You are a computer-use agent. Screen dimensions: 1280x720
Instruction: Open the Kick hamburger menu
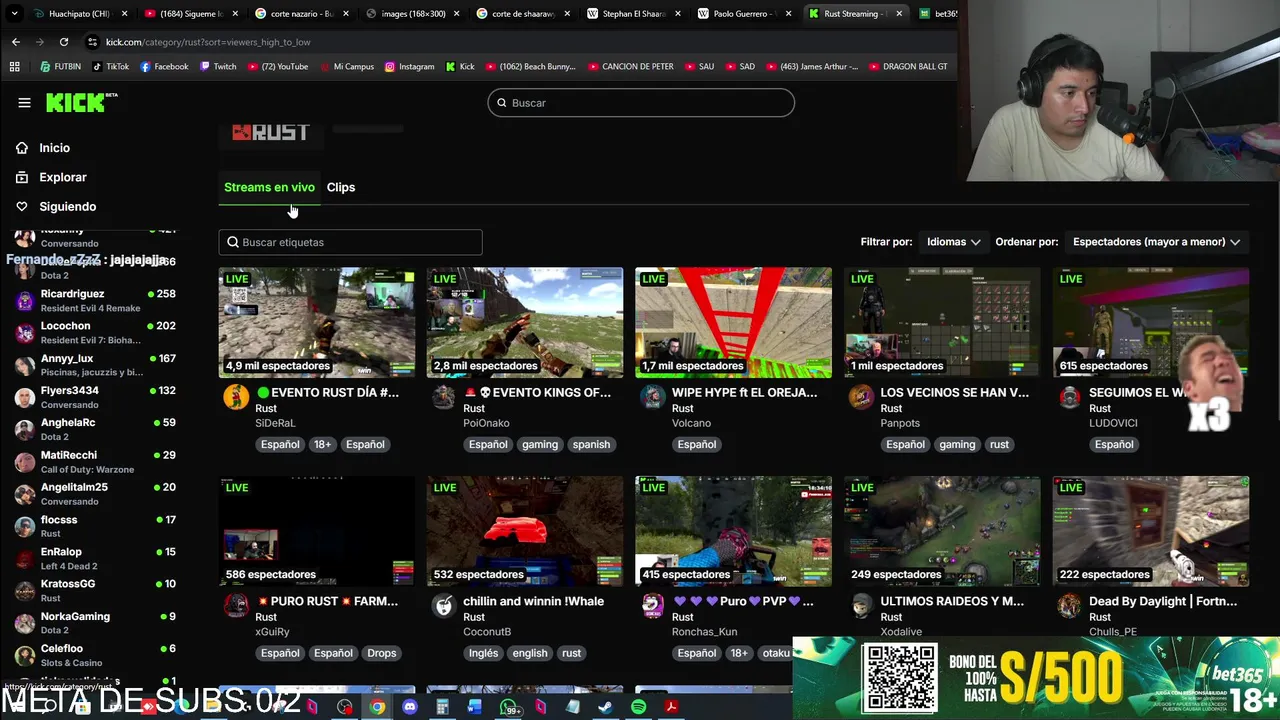point(24,103)
